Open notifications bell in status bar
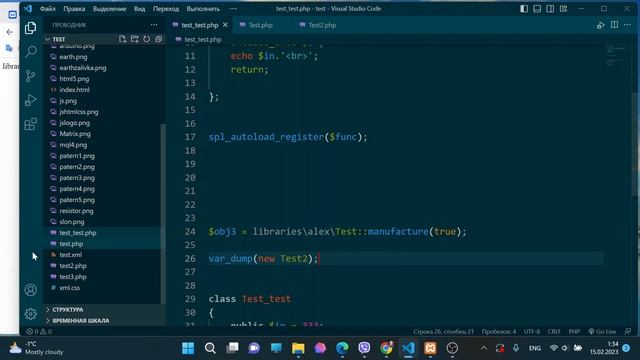 [628, 331]
